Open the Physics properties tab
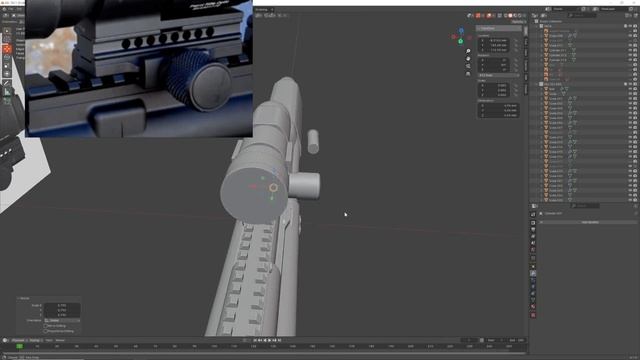Viewport: 640px width, 360px height. (x=533, y=287)
